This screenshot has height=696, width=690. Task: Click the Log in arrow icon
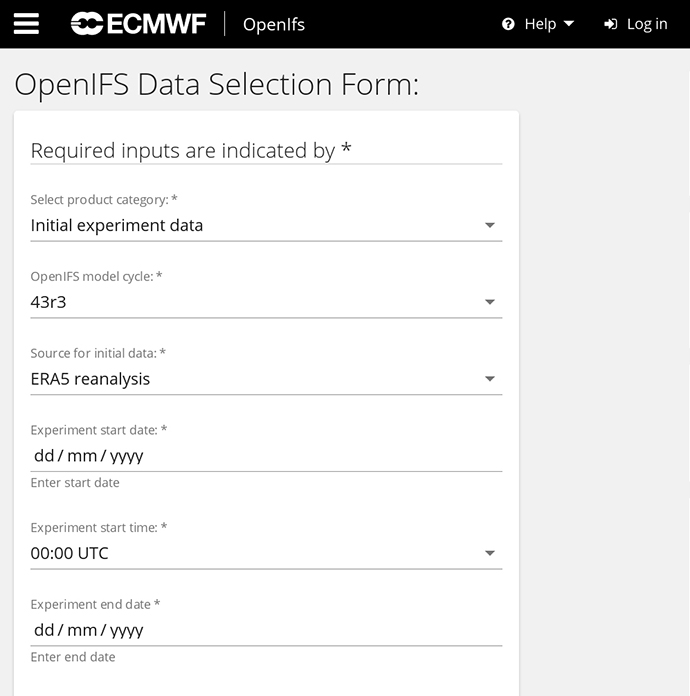tap(611, 24)
